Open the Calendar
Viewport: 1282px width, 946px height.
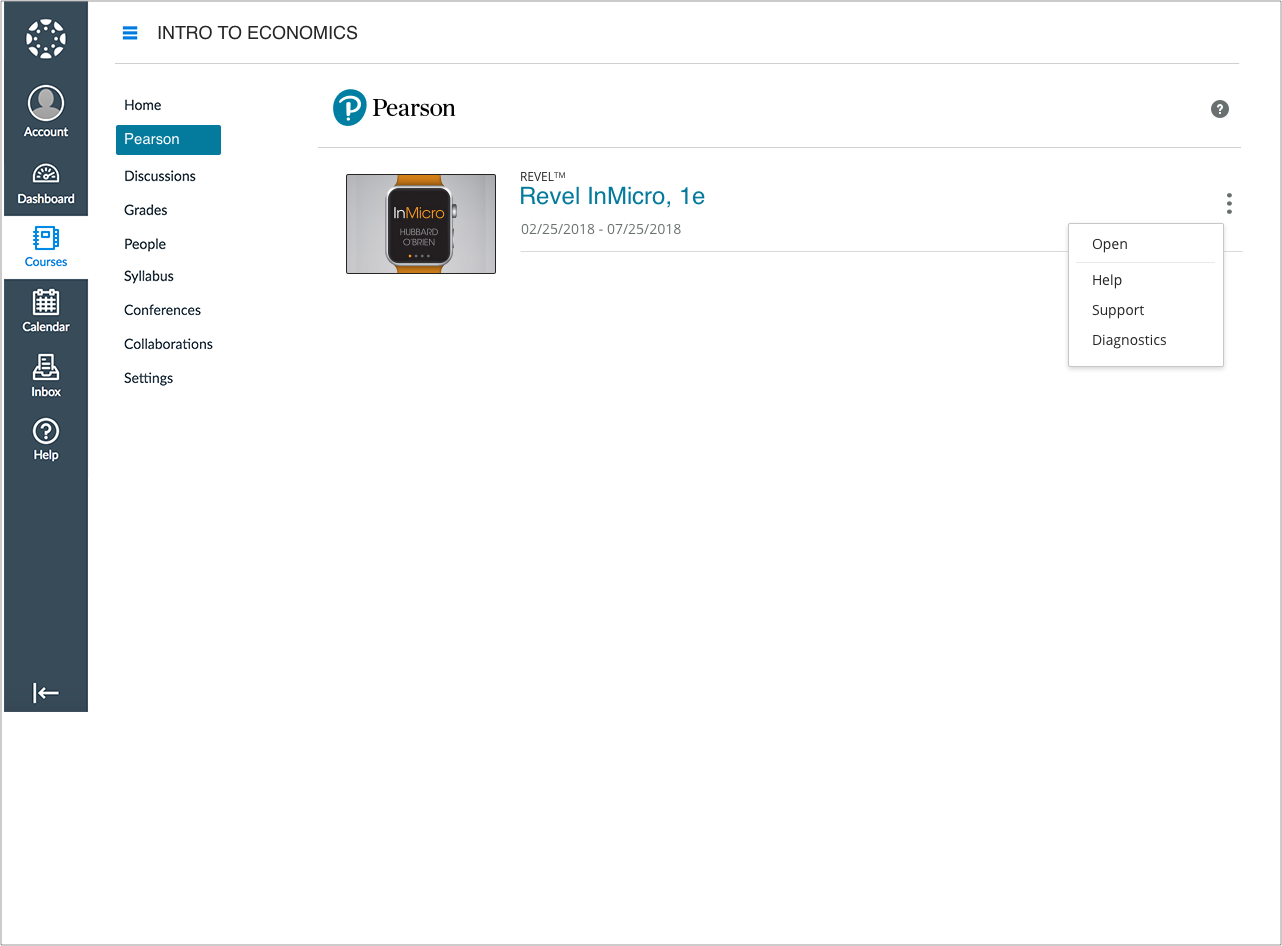tap(46, 311)
